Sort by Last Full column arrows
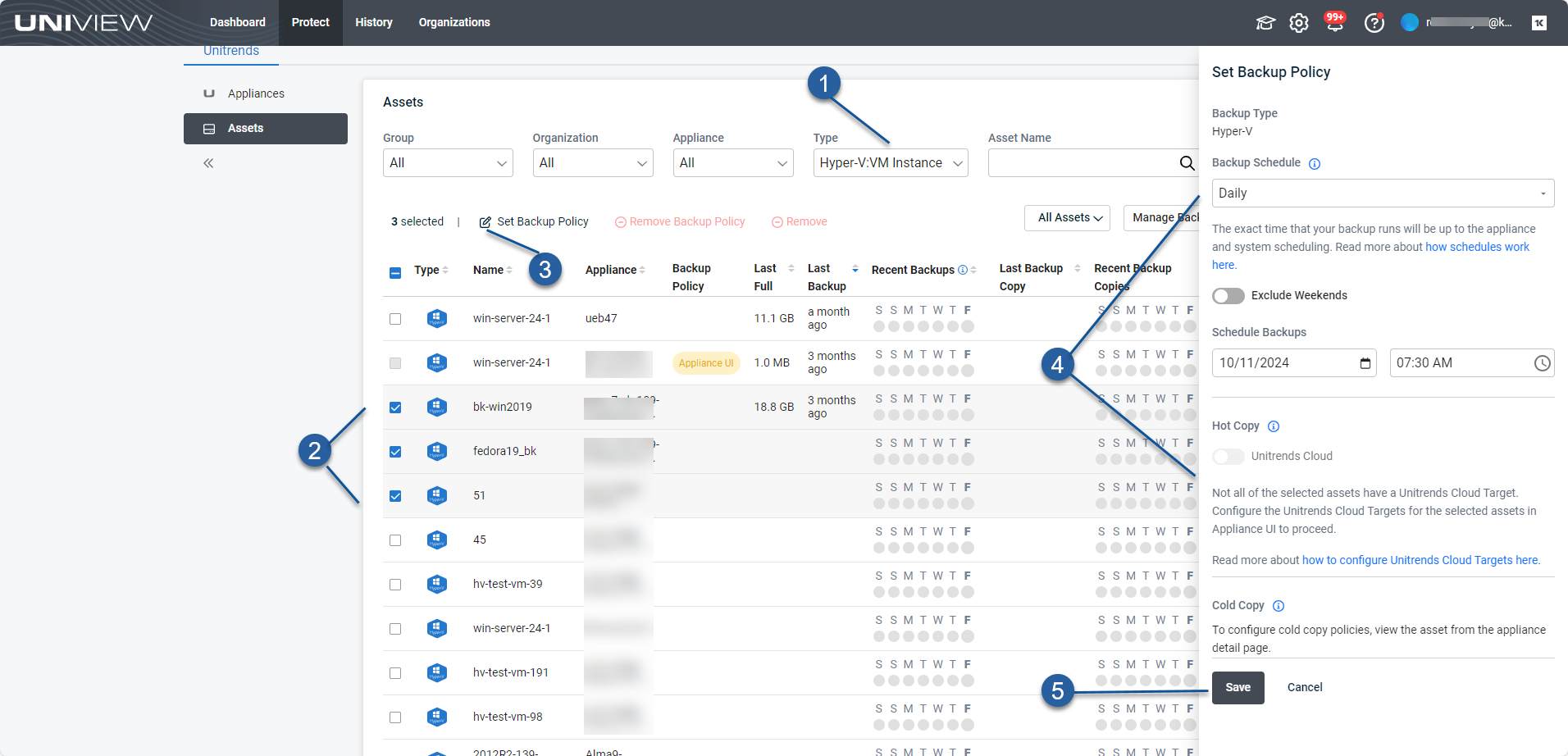This screenshot has width=1568, height=756. click(x=791, y=268)
